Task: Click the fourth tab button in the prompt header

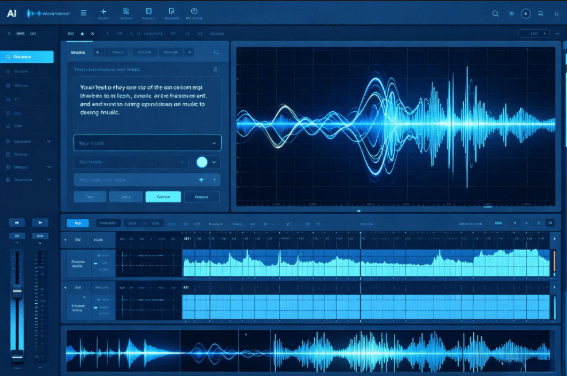Action: pos(171,52)
